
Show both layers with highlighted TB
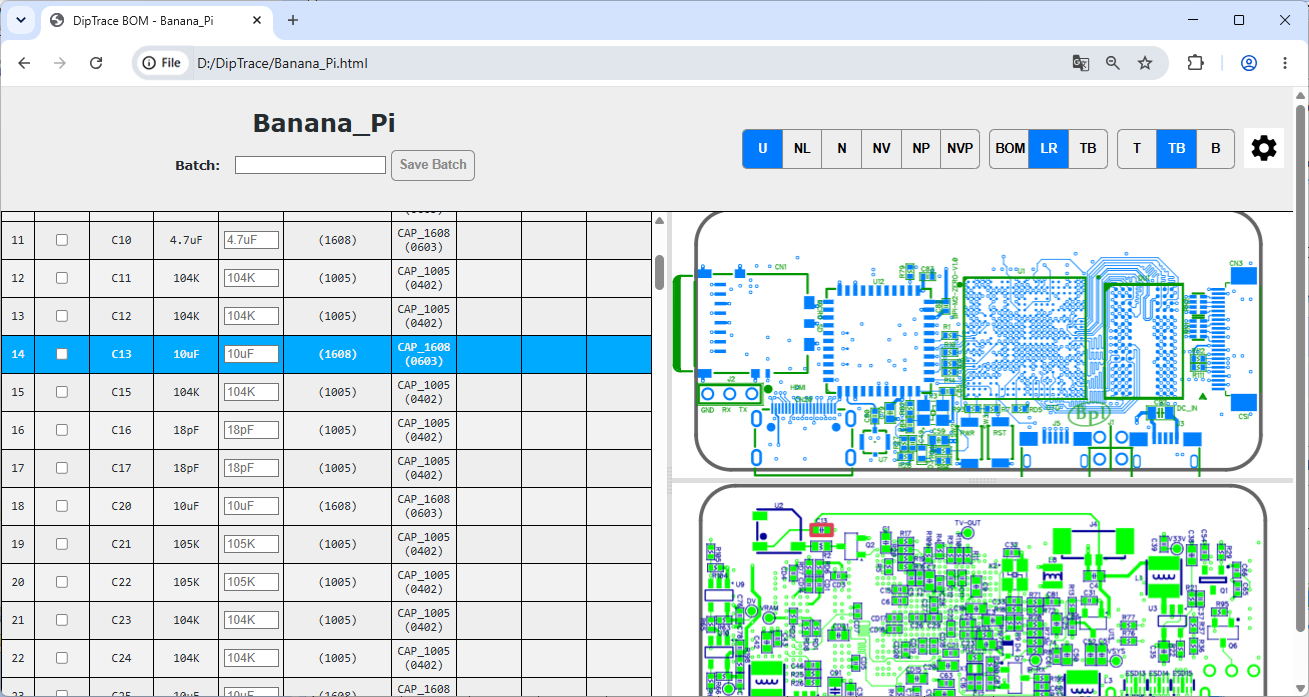click(x=1177, y=149)
